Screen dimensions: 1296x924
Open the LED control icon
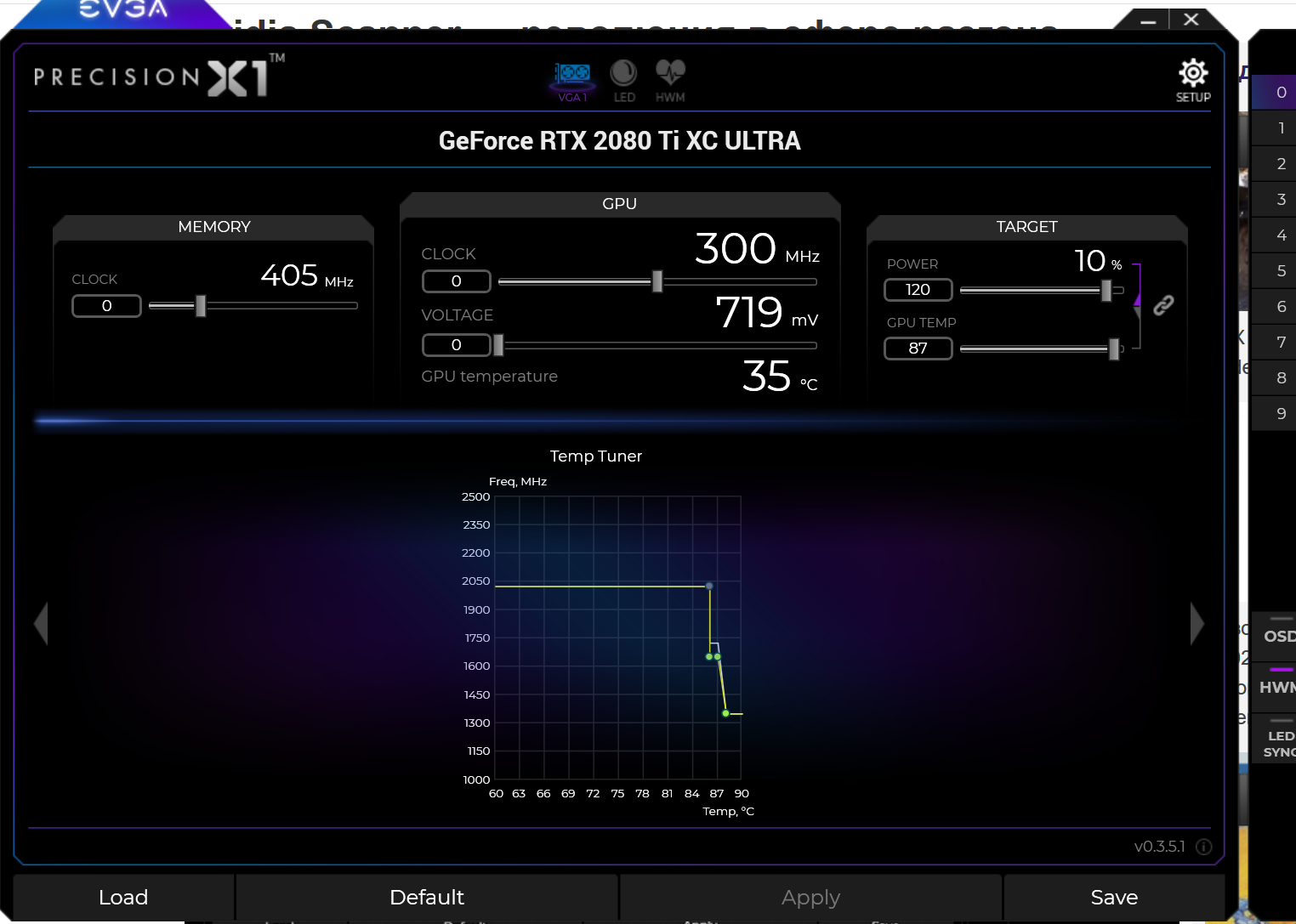point(624,81)
